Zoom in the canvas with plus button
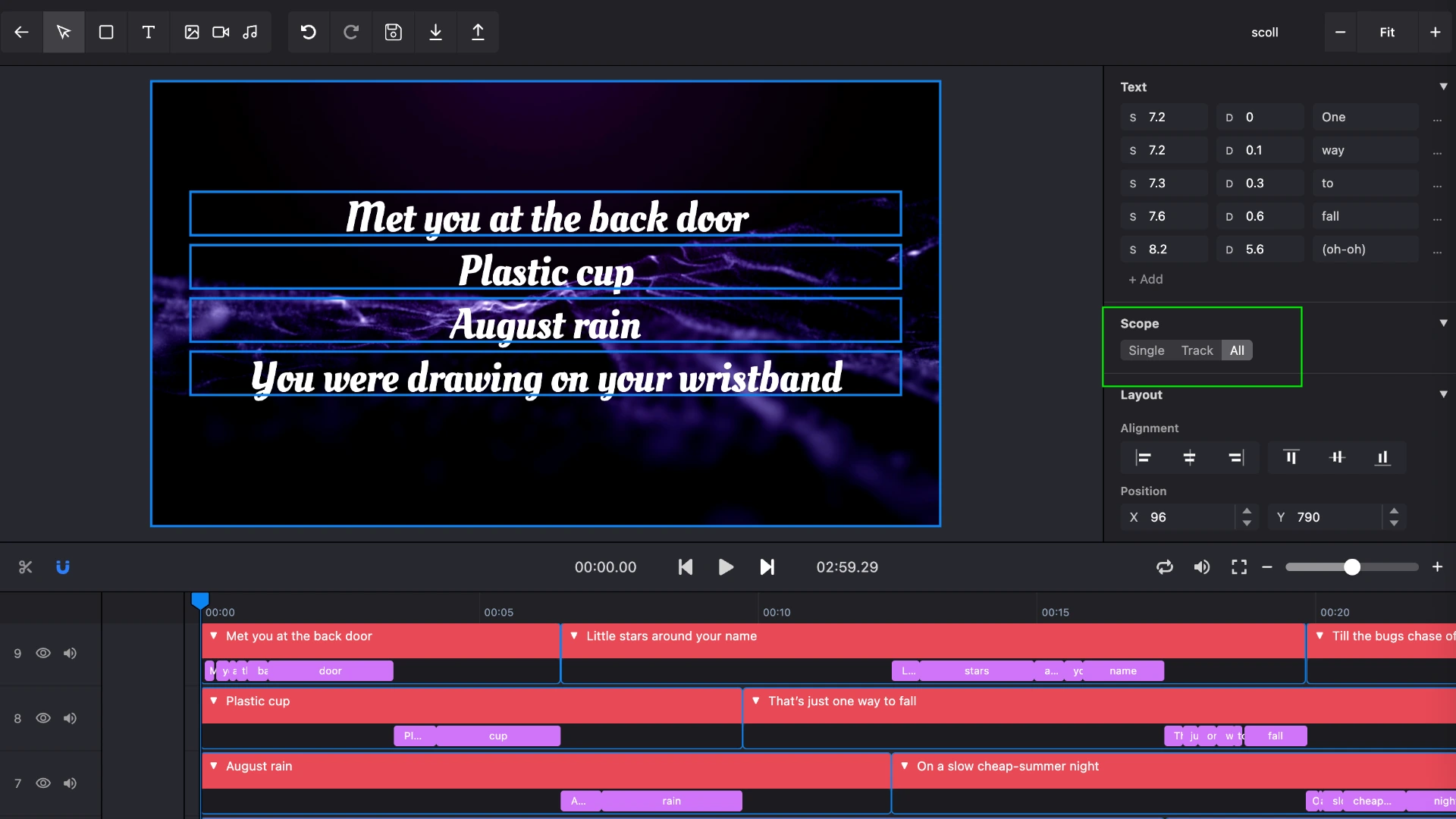 [1436, 32]
